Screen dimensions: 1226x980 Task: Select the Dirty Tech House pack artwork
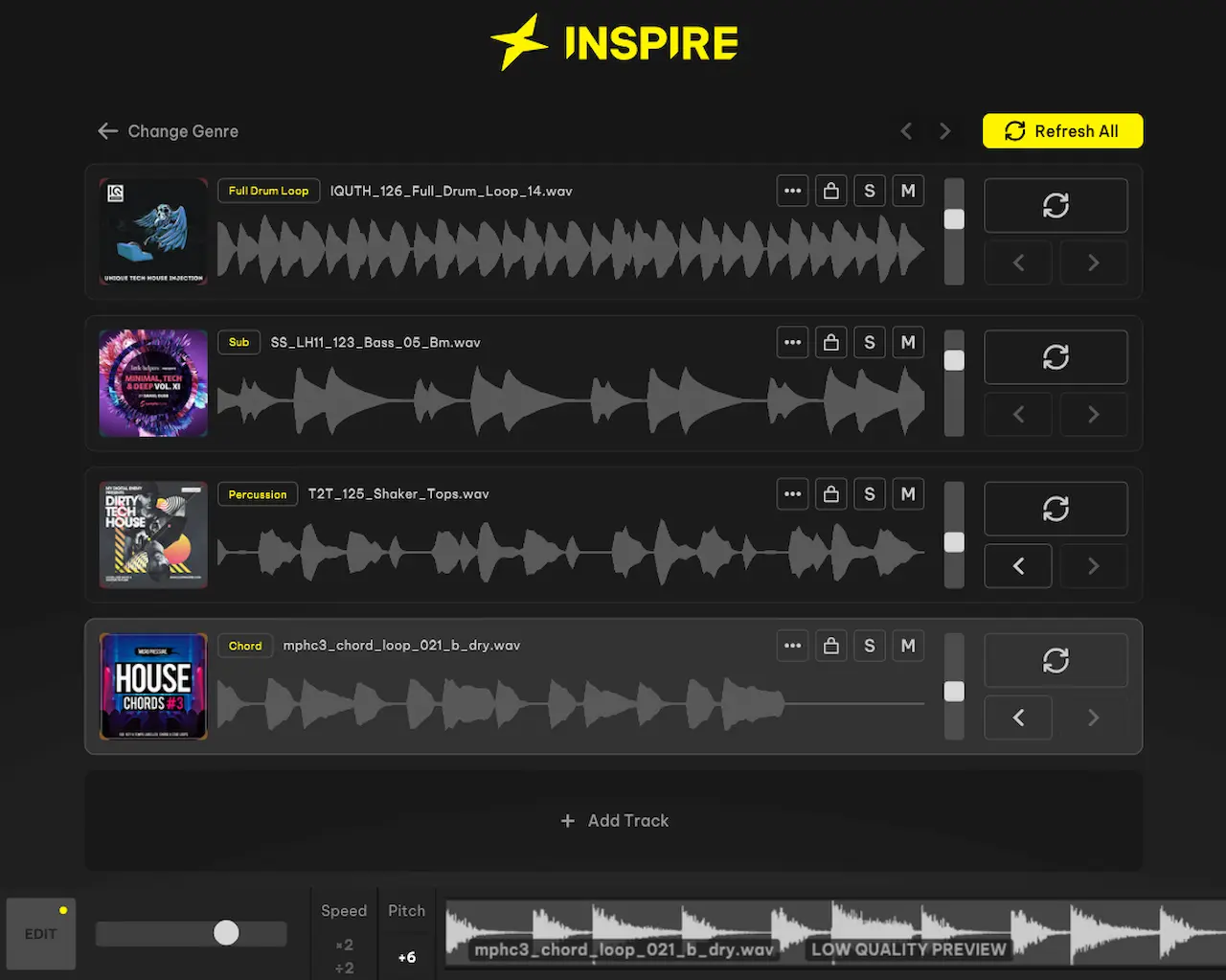tap(153, 535)
